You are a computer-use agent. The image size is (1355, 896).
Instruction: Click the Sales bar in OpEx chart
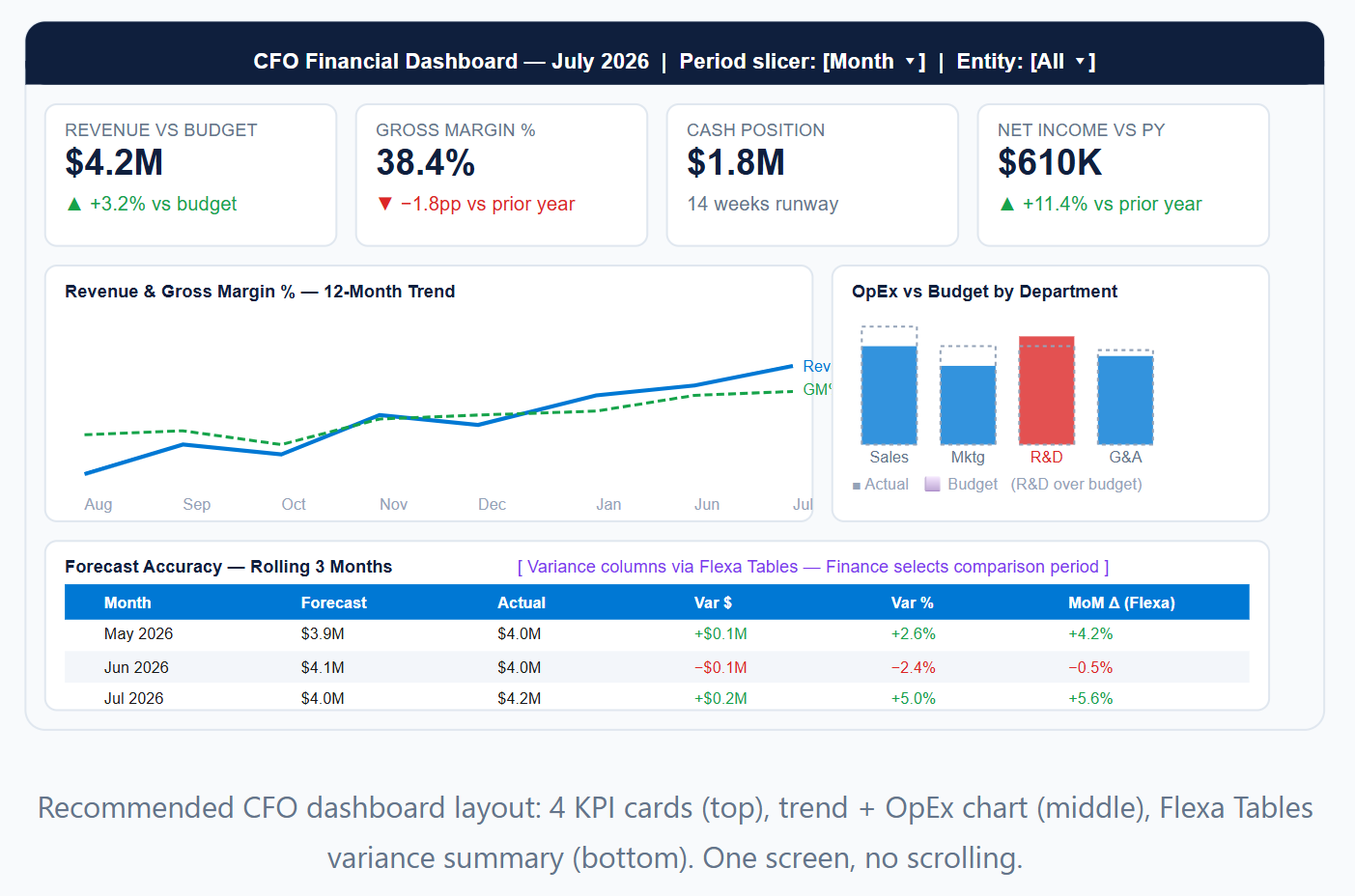click(889, 395)
